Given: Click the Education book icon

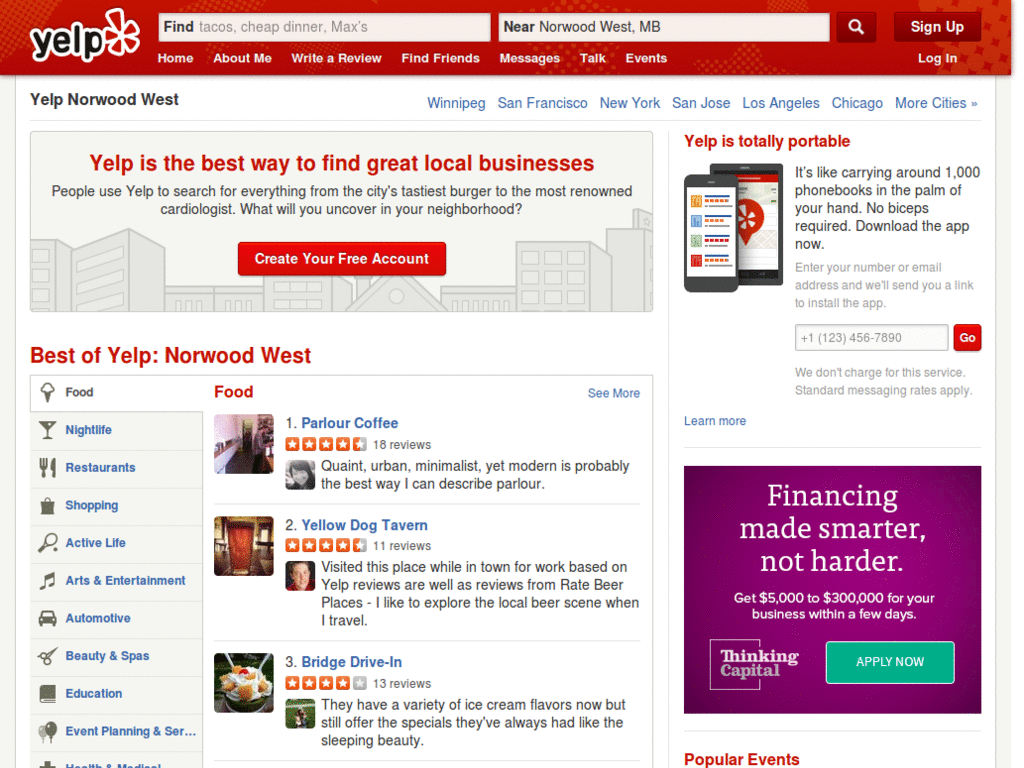Looking at the screenshot, I should [x=48, y=694].
